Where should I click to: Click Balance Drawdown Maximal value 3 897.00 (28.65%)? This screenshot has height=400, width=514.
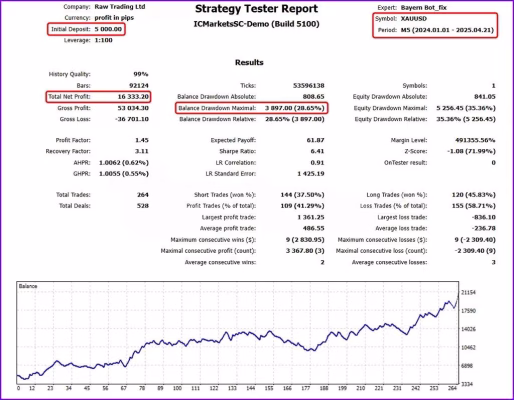point(295,108)
